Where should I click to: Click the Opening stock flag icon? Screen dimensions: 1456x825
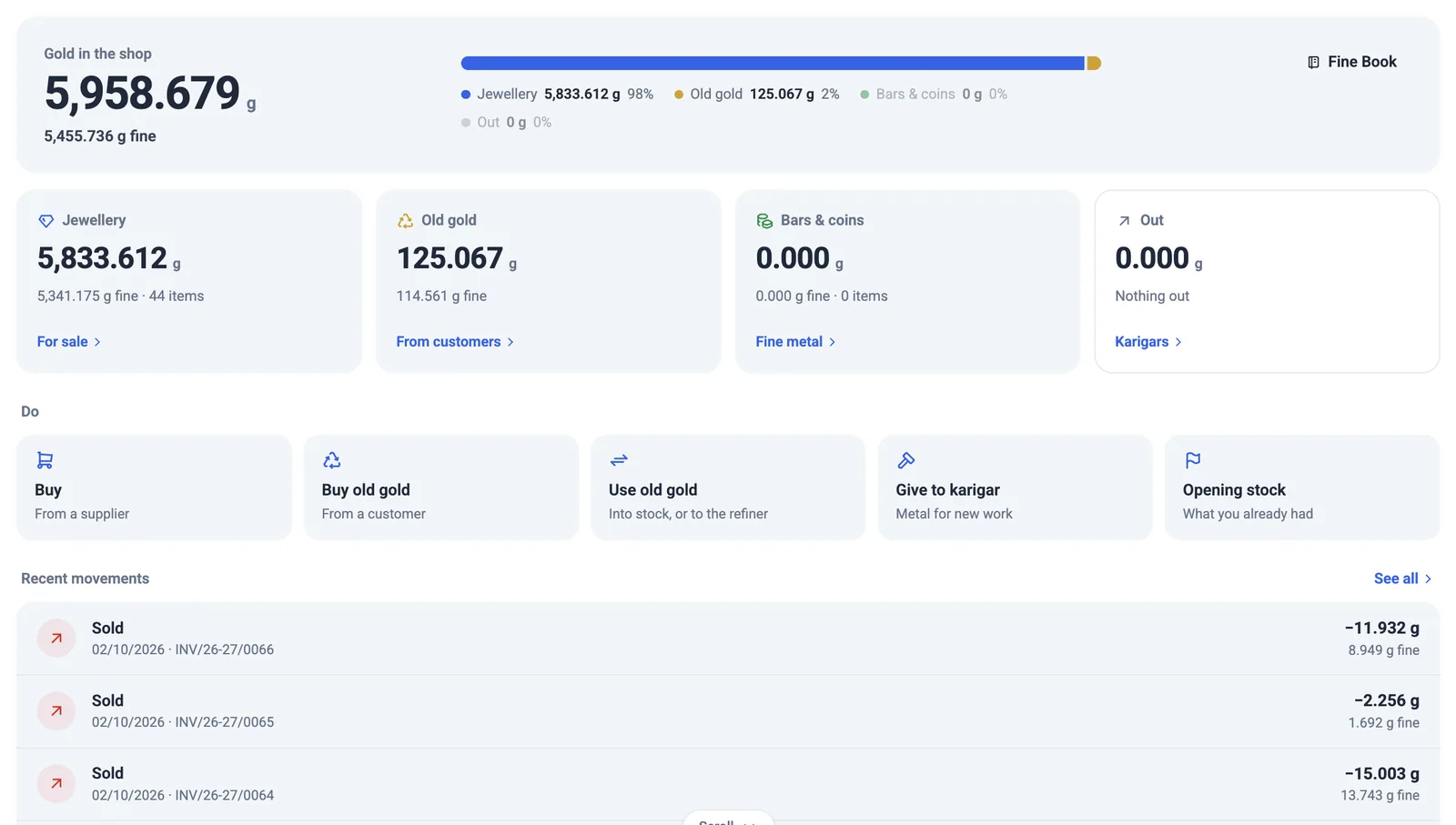tap(1193, 460)
